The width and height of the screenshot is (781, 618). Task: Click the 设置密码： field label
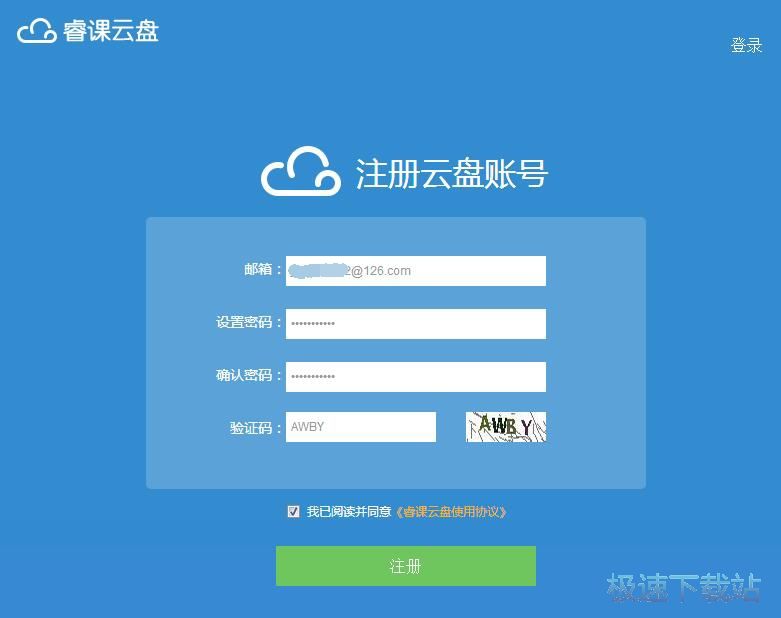(x=249, y=322)
